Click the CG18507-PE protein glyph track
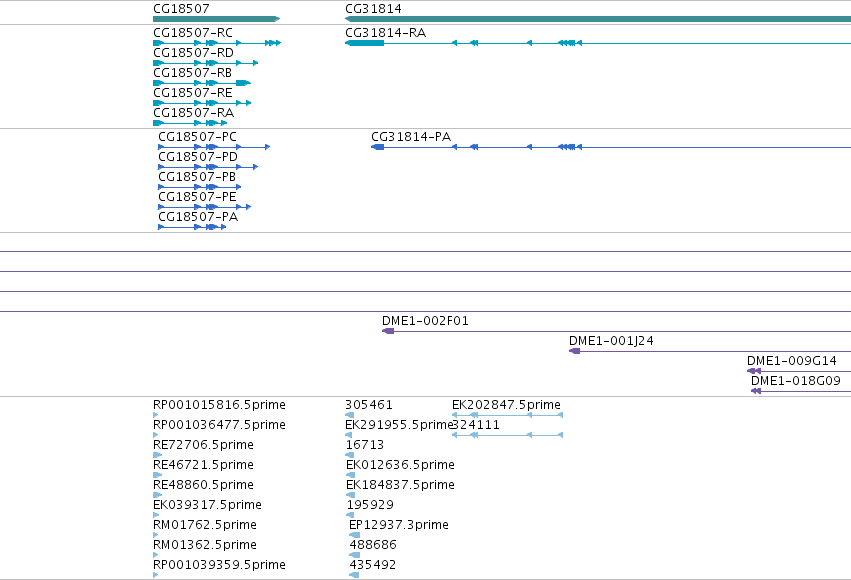The height and width of the screenshot is (580, 851). [205, 207]
